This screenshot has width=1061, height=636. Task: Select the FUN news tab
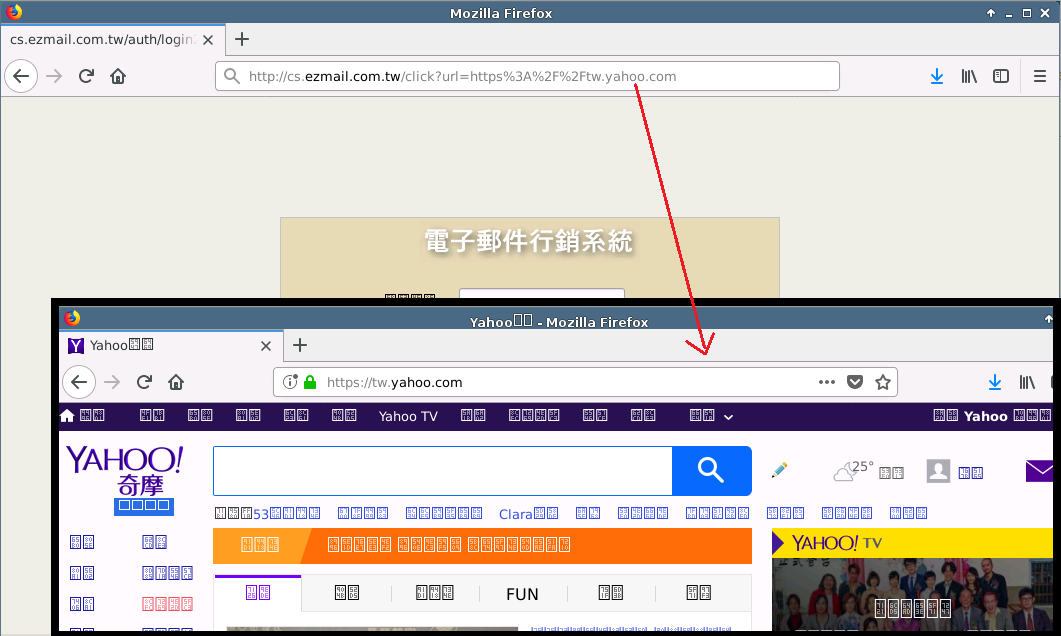click(522, 593)
